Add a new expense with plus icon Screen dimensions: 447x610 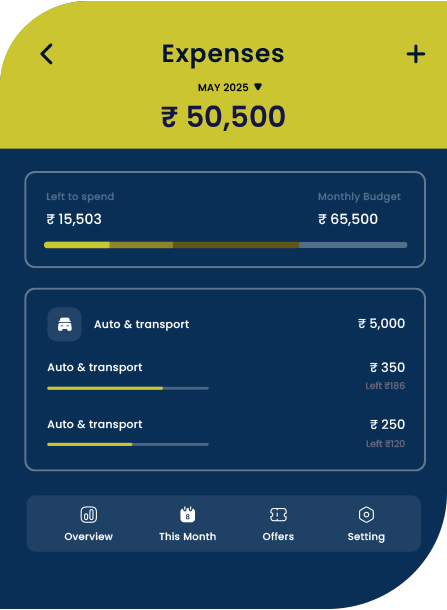pyautogui.click(x=415, y=54)
